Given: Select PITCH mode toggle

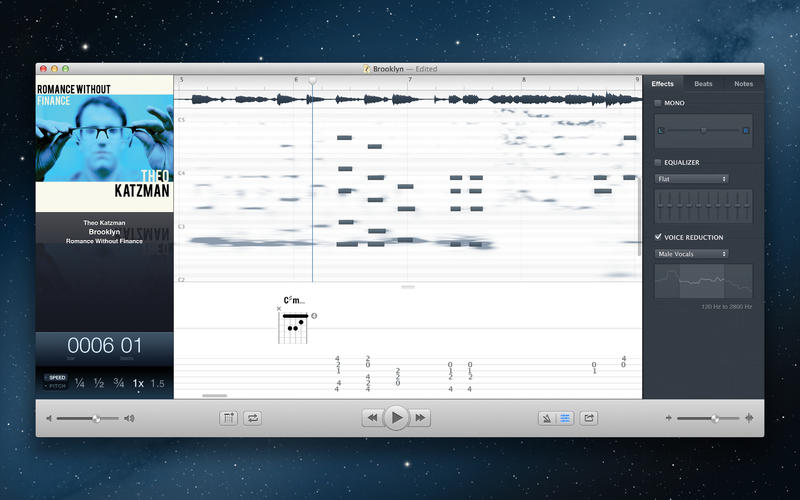Looking at the screenshot, I should (57, 386).
